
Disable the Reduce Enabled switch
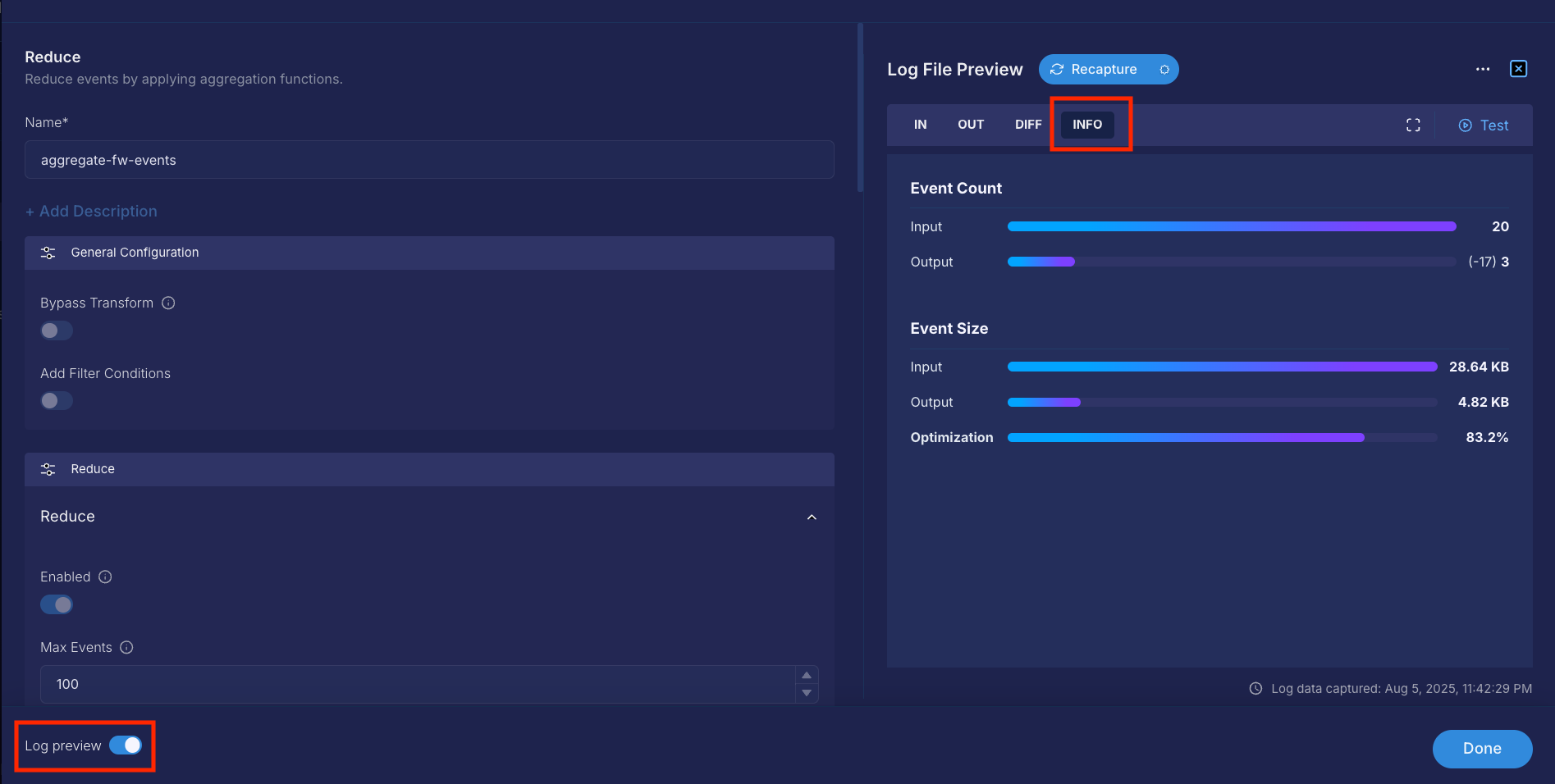(x=57, y=604)
